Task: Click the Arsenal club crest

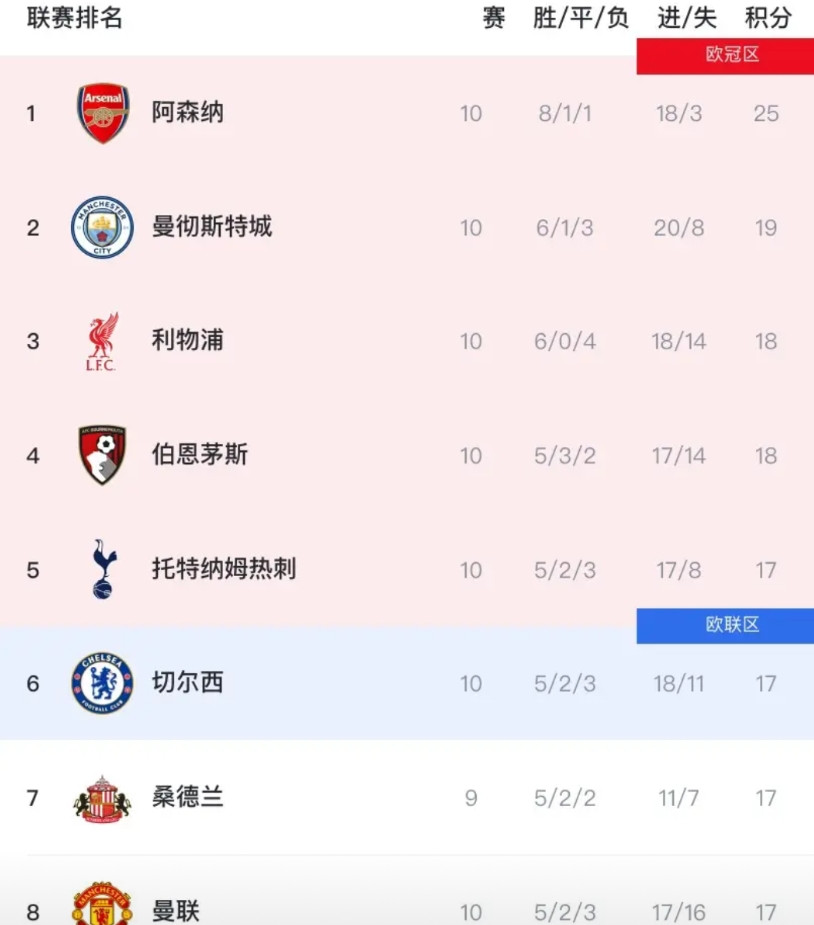Action: click(103, 113)
